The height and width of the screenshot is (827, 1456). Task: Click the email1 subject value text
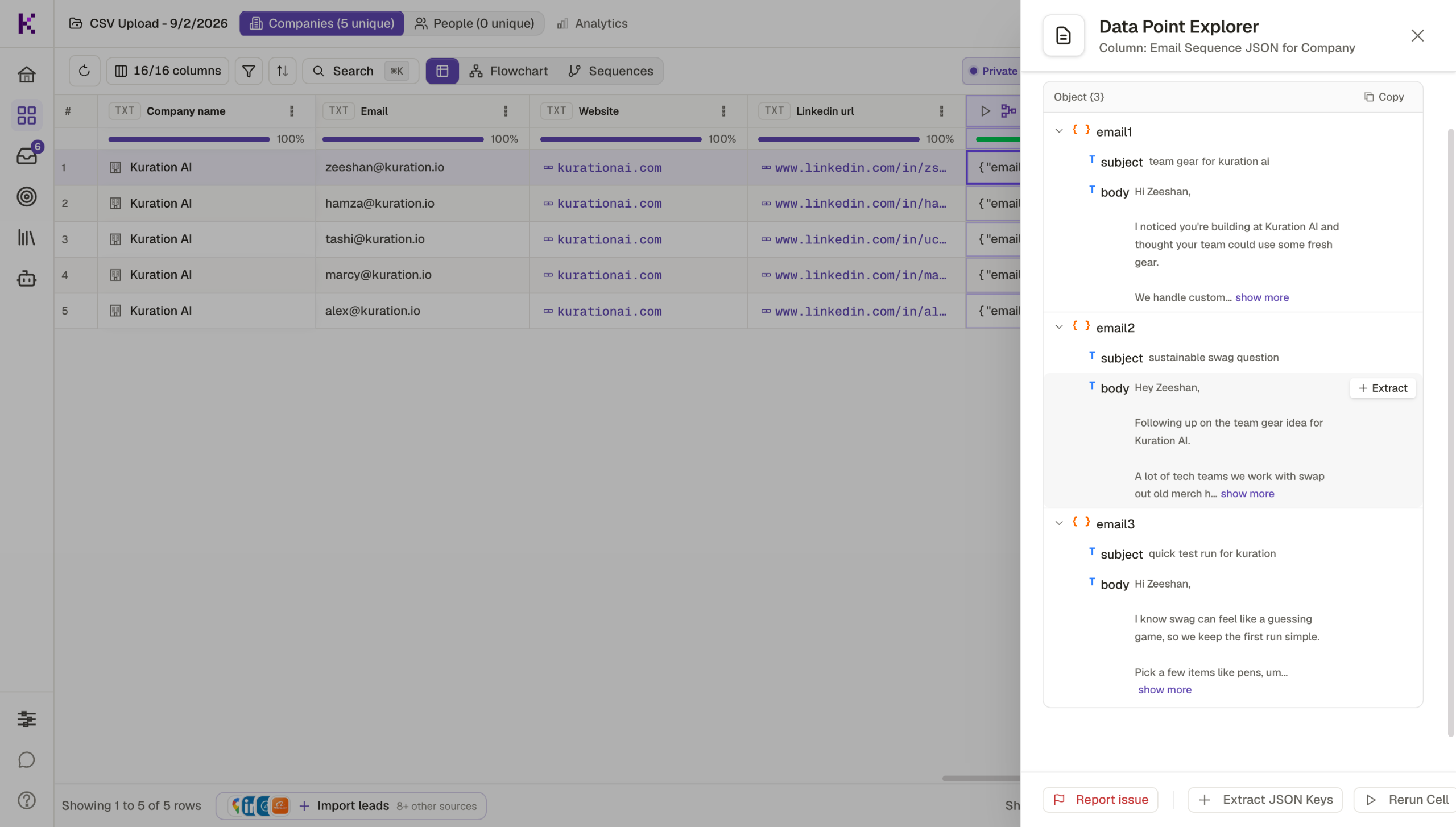coord(1209,161)
